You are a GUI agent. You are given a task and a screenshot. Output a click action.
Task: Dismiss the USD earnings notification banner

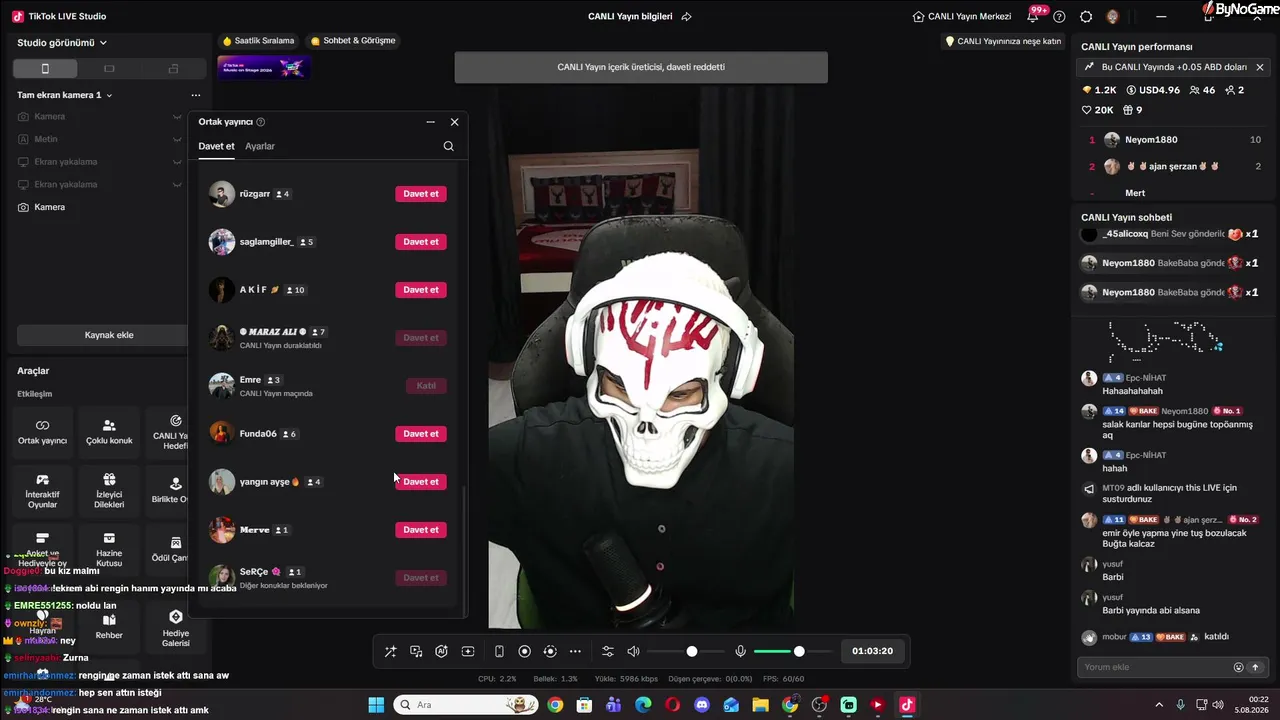1260,67
